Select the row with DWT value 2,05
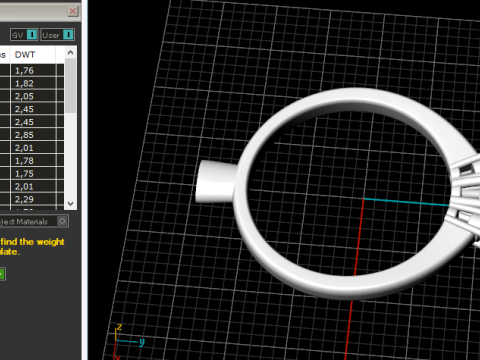The width and height of the screenshot is (480, 360). 32,96
